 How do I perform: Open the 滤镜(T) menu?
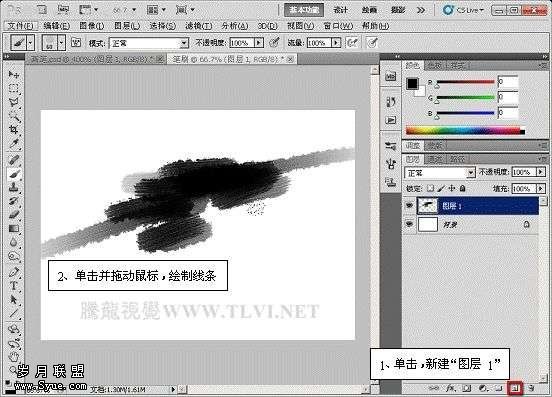point(199,26)
